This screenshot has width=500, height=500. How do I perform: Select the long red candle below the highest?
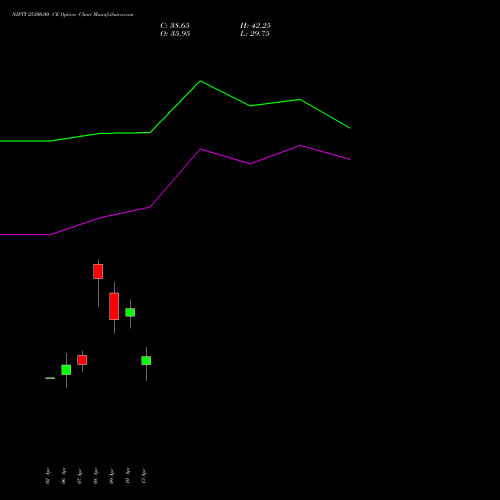pyautogui.click(x=114, y=306)
